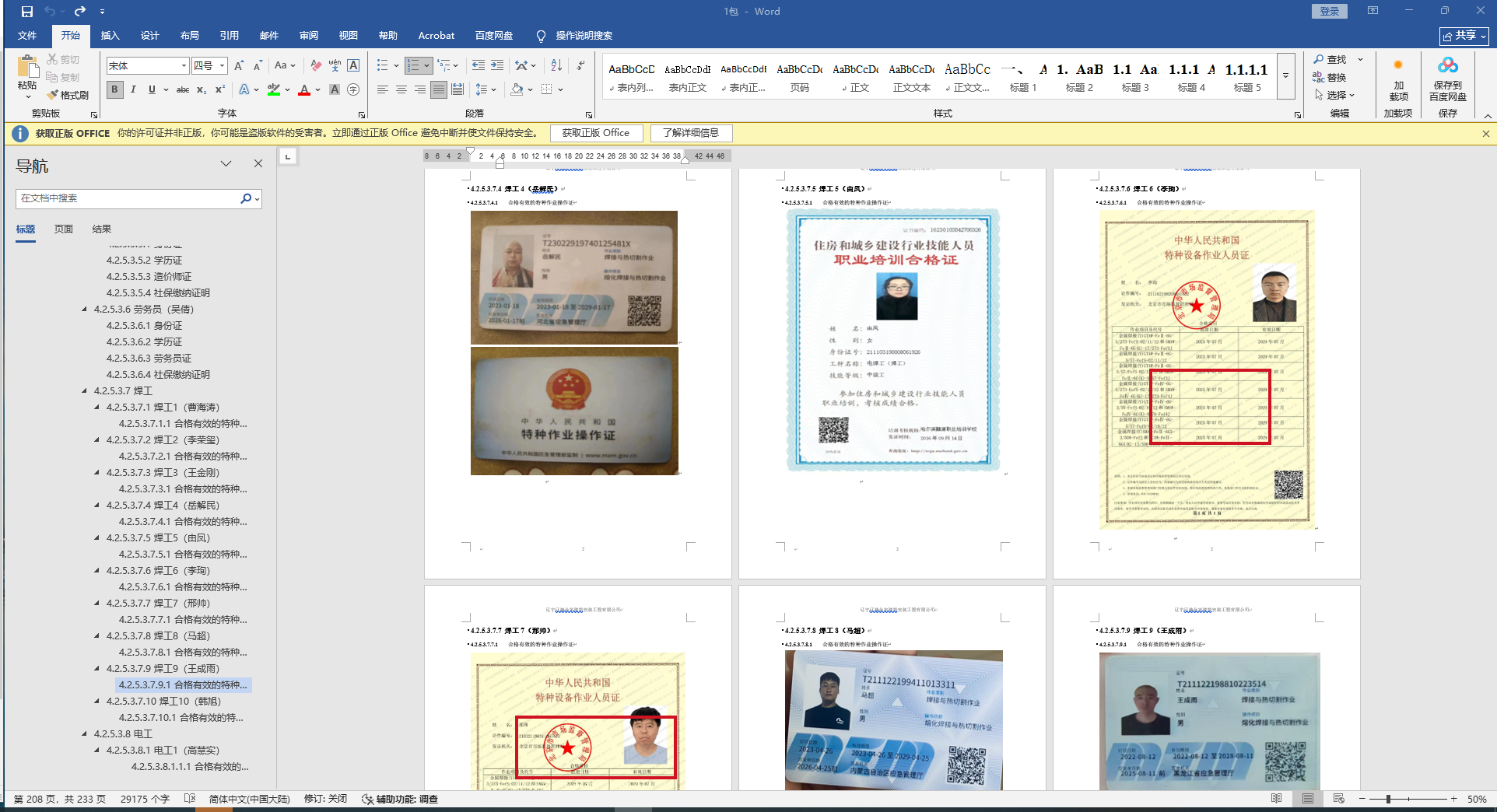Click the 获取正版 Office button
Viewport: 1497px width, 812px height.
tap(595, 133)
